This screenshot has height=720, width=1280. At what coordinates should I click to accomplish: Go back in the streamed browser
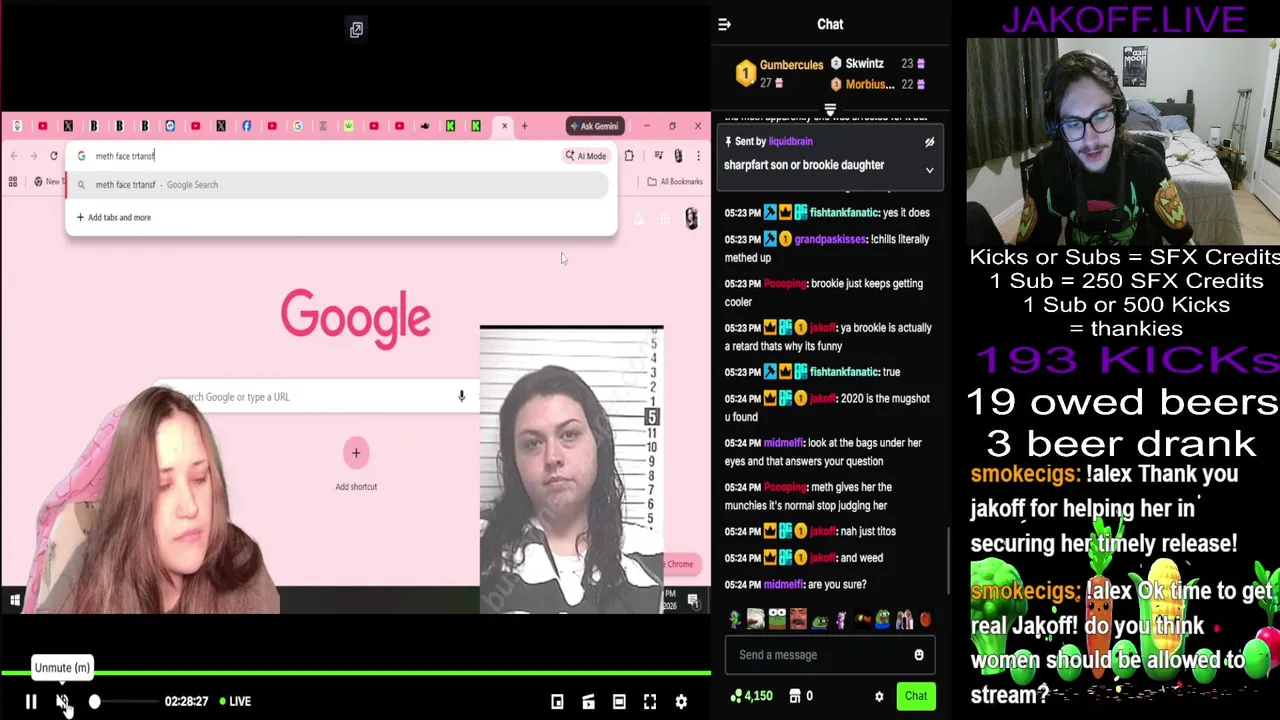tap(14, 156)
